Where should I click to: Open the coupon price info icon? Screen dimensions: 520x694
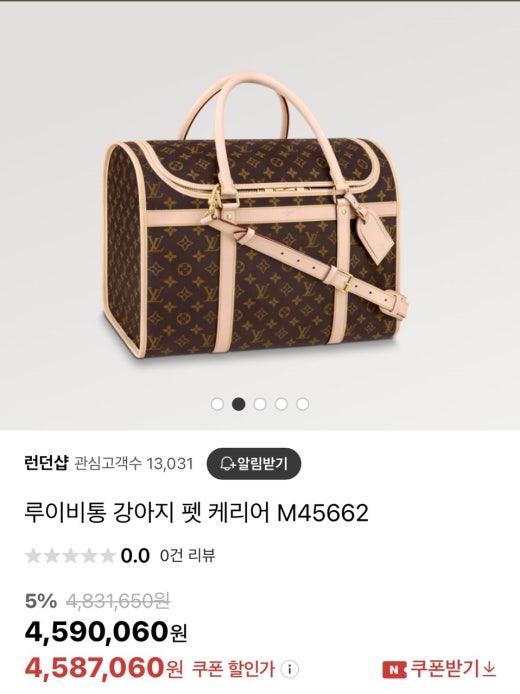[x=290, y=669]
